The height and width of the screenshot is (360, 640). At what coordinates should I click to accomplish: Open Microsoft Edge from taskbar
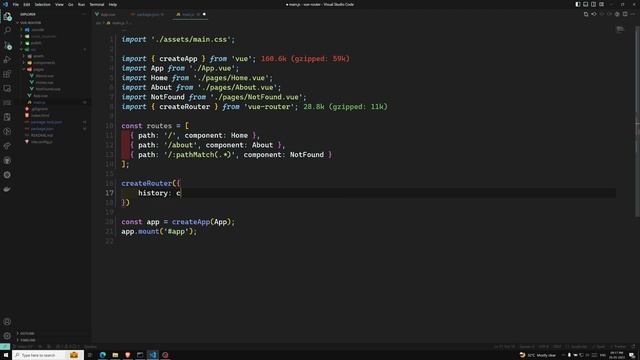point(102,355)
